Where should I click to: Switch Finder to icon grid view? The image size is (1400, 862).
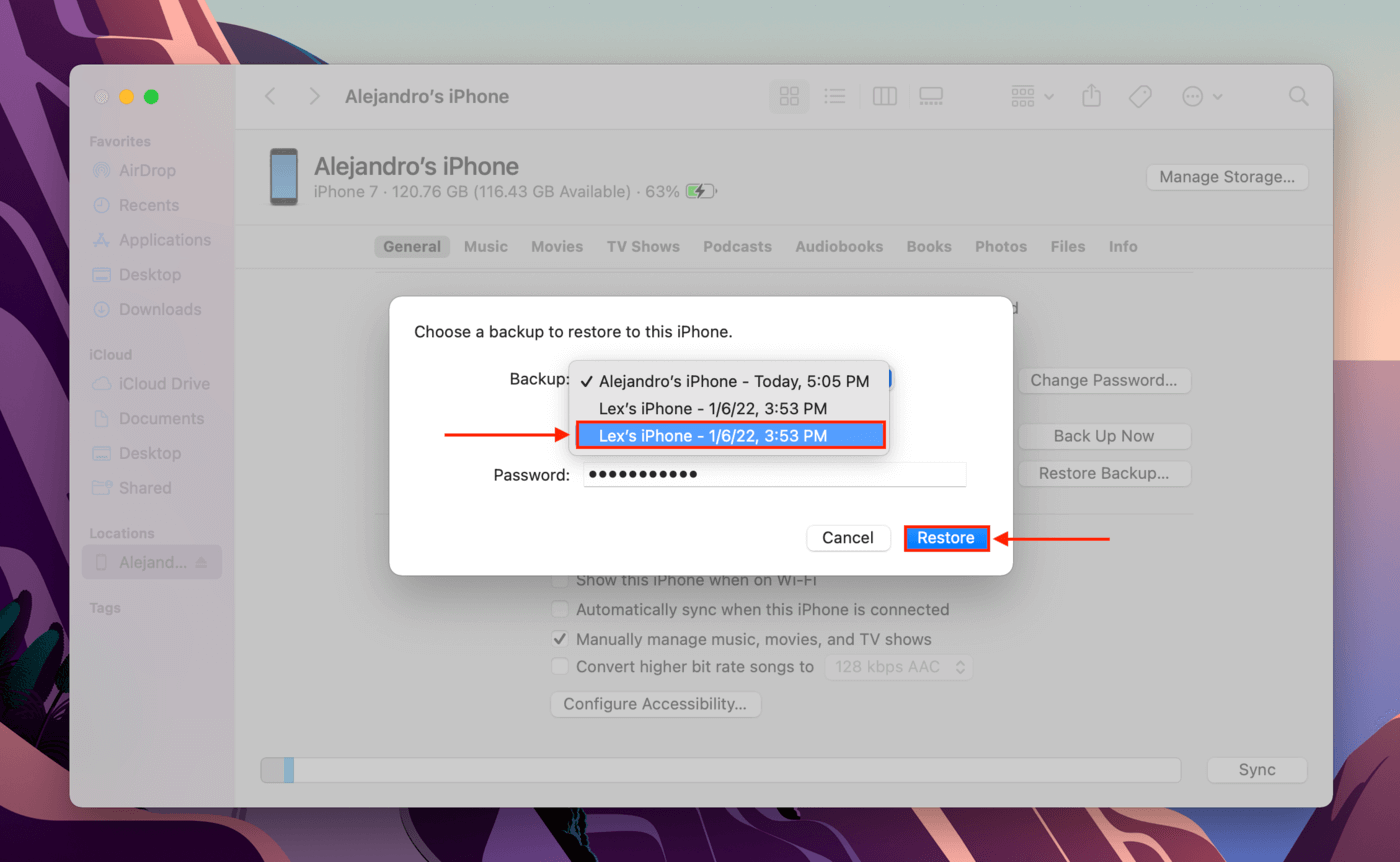[789, 96]
